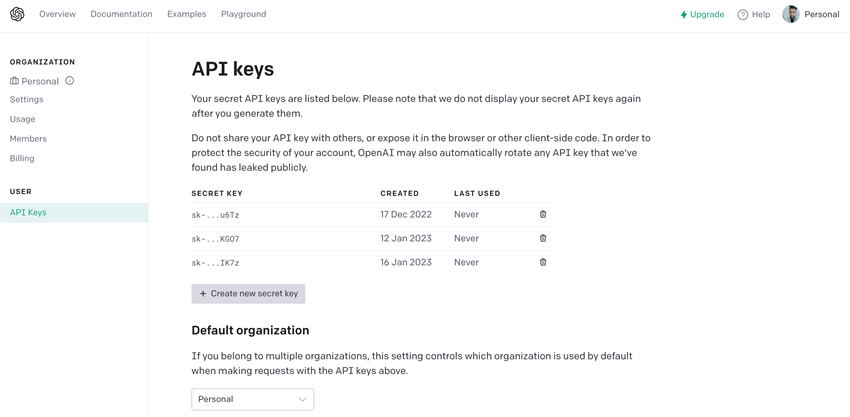Click the Upgrade lightning bolt icon

(x=684, y=15)
